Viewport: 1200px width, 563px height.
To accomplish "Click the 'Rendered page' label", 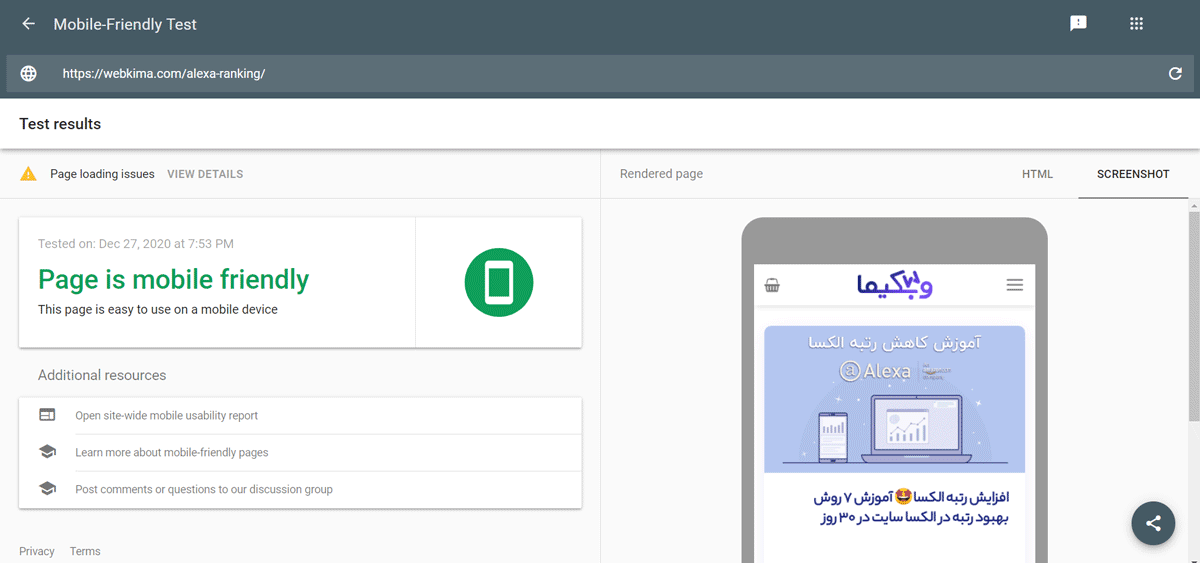I will 661,174.
